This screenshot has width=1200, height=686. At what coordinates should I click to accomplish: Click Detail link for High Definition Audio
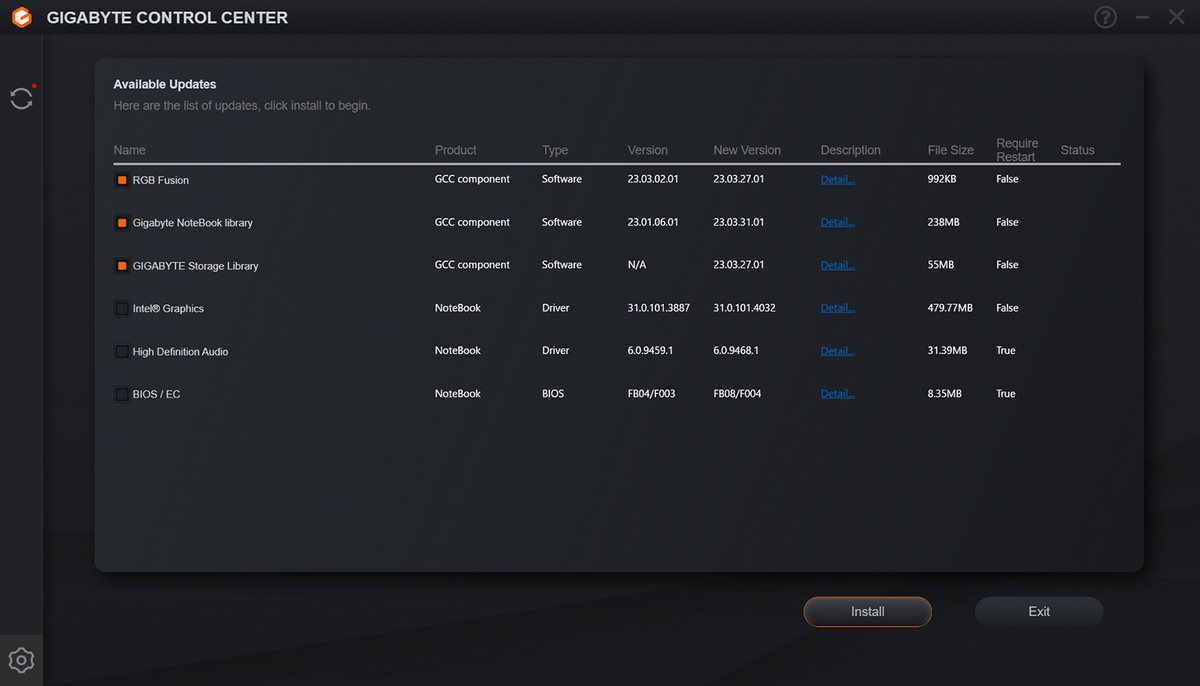[837, 351]
